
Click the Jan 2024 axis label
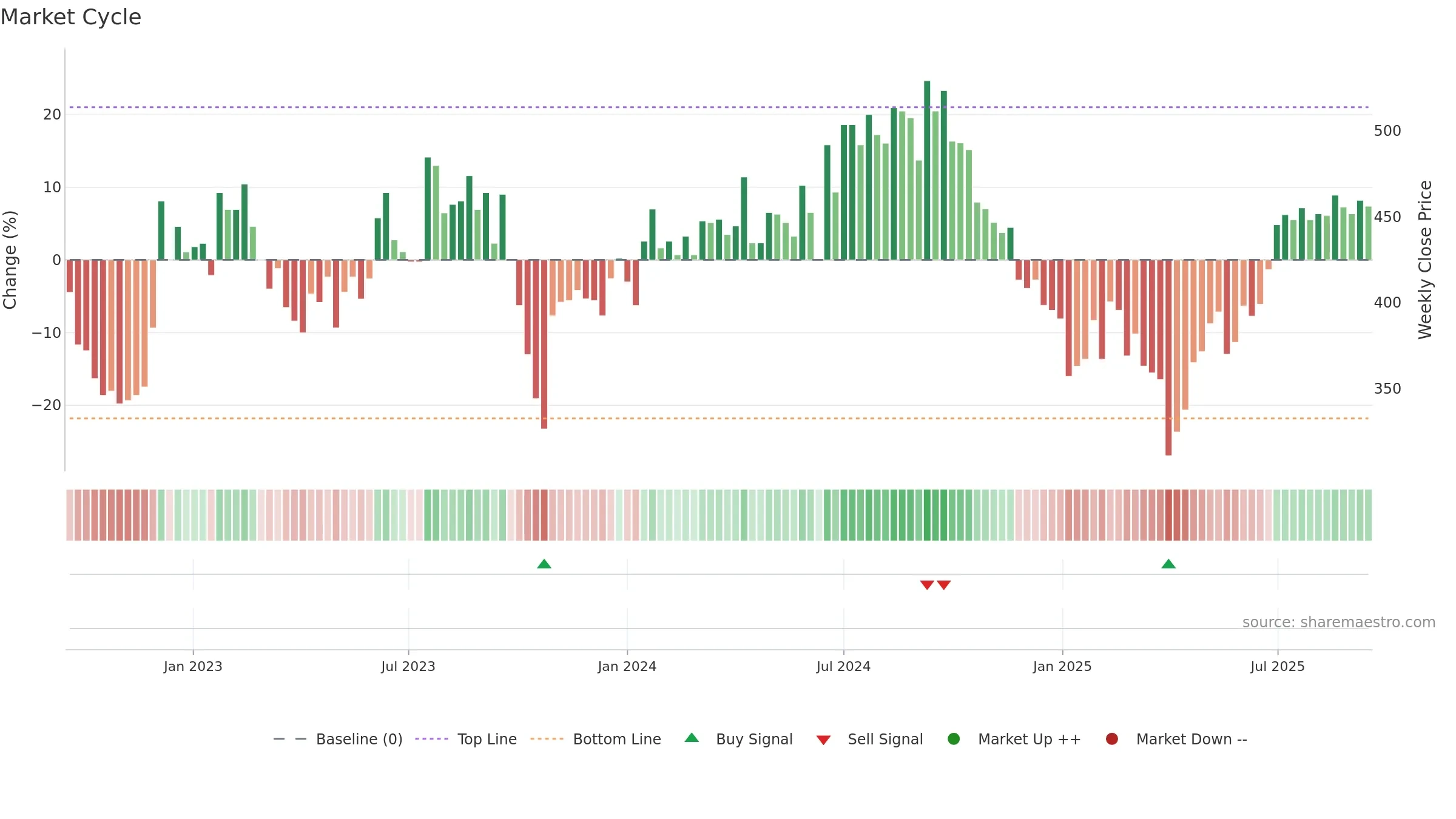point(627,667)
